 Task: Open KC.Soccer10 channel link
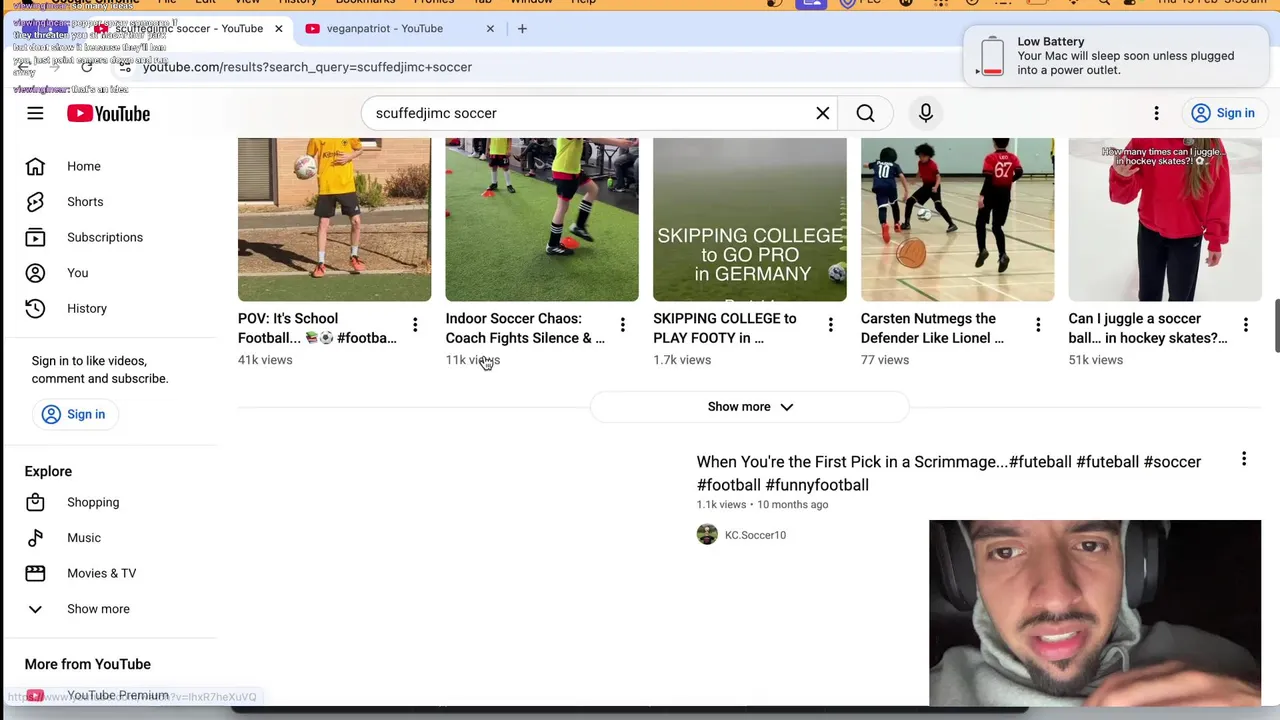coord(755,535)
